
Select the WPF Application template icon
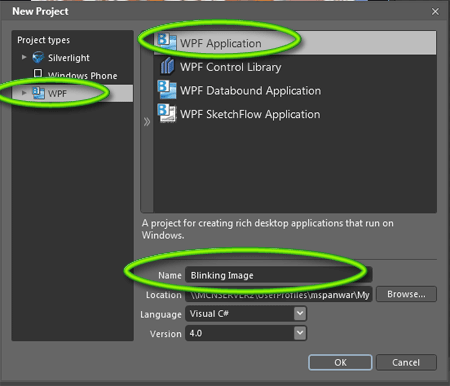166,42
